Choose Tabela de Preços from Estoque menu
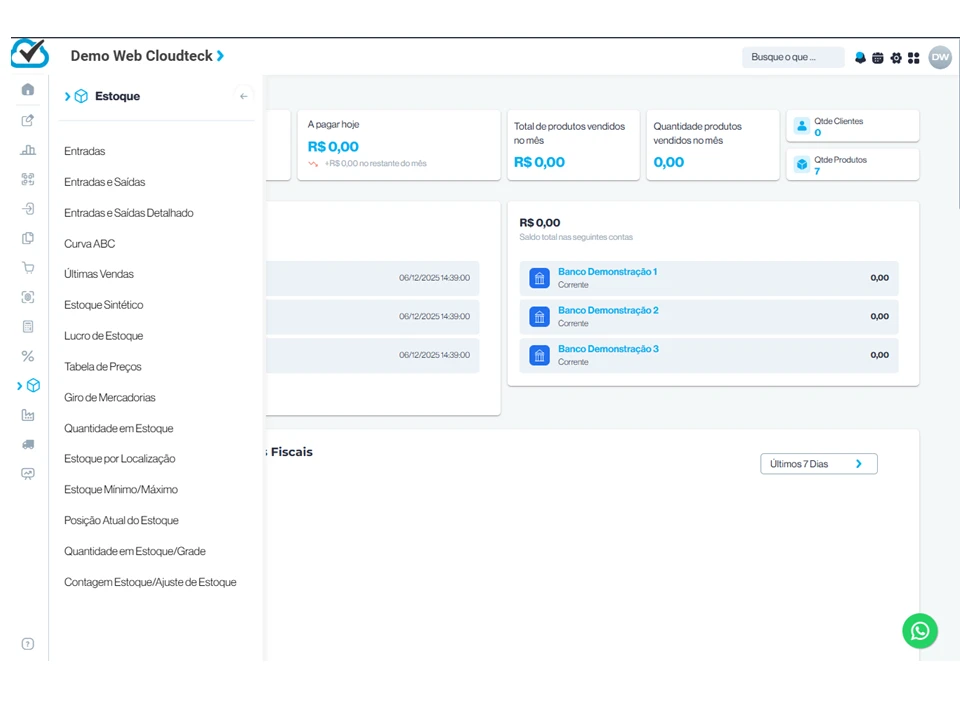This screenshot has height=720, width=960. 103,367
